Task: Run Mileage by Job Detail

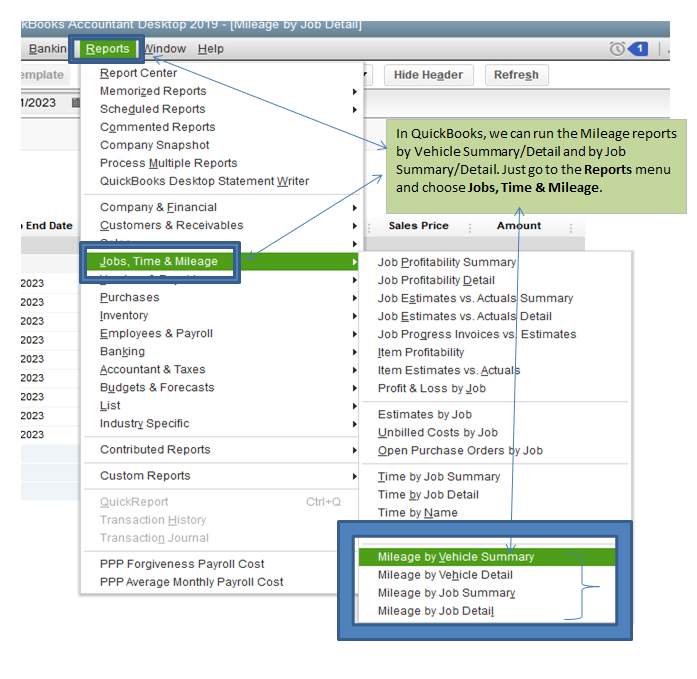Action: 487,611
